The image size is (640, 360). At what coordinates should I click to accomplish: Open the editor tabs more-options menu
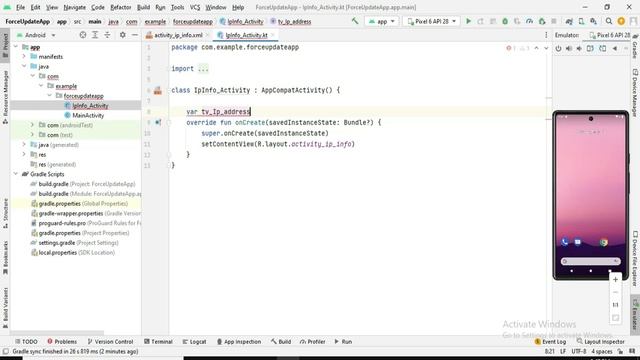pyautogui.click(x=546, y=35)
